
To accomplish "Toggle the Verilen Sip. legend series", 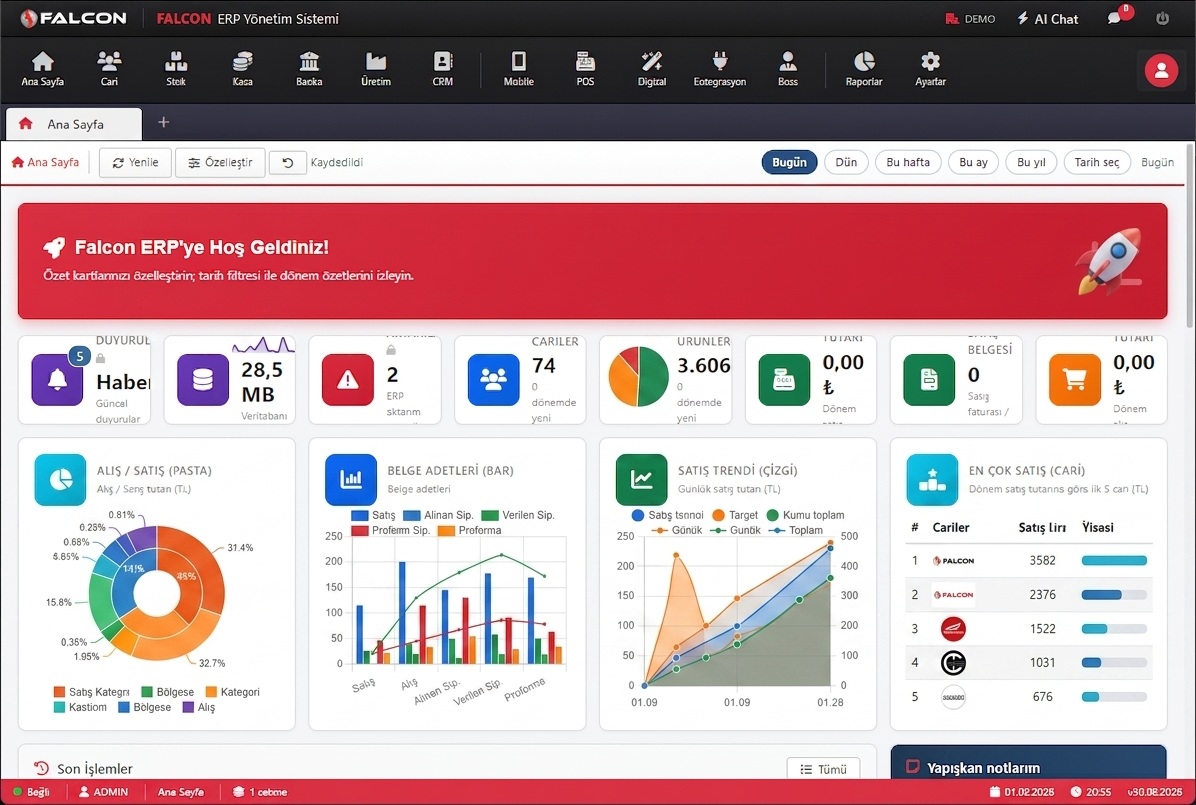I will click(x=518, y=515).
